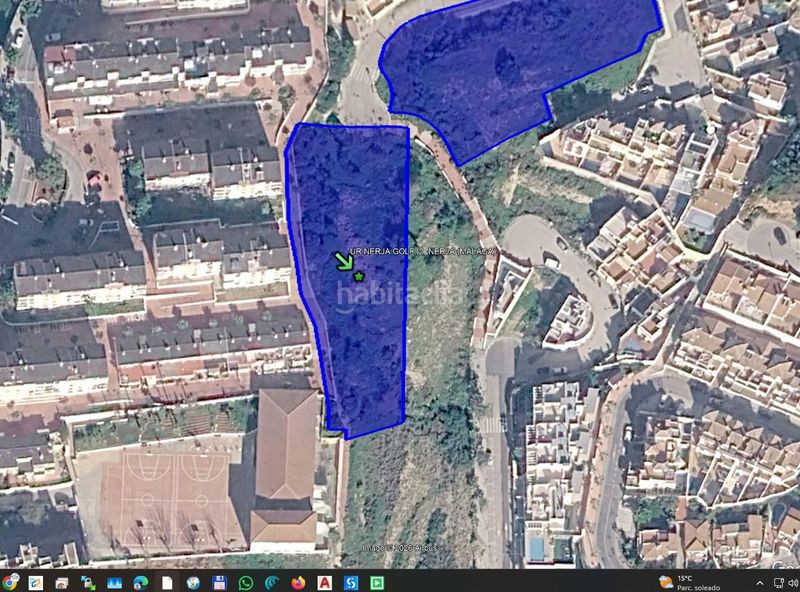Show hidden system tray icons
Screen dimensions: 800x592
tap(760, 583)
